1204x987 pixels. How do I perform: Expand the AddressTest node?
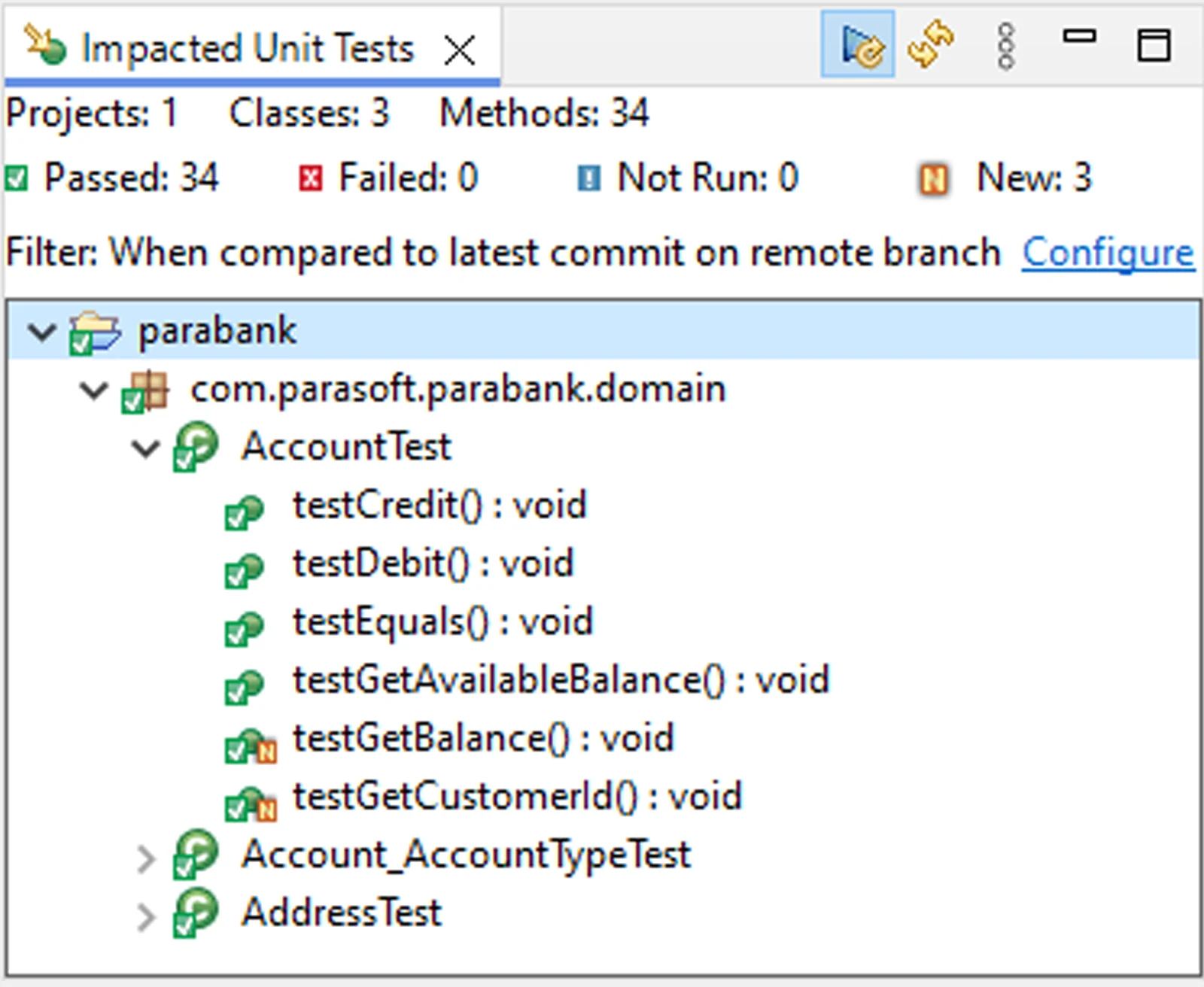click(x=146, y=916)
